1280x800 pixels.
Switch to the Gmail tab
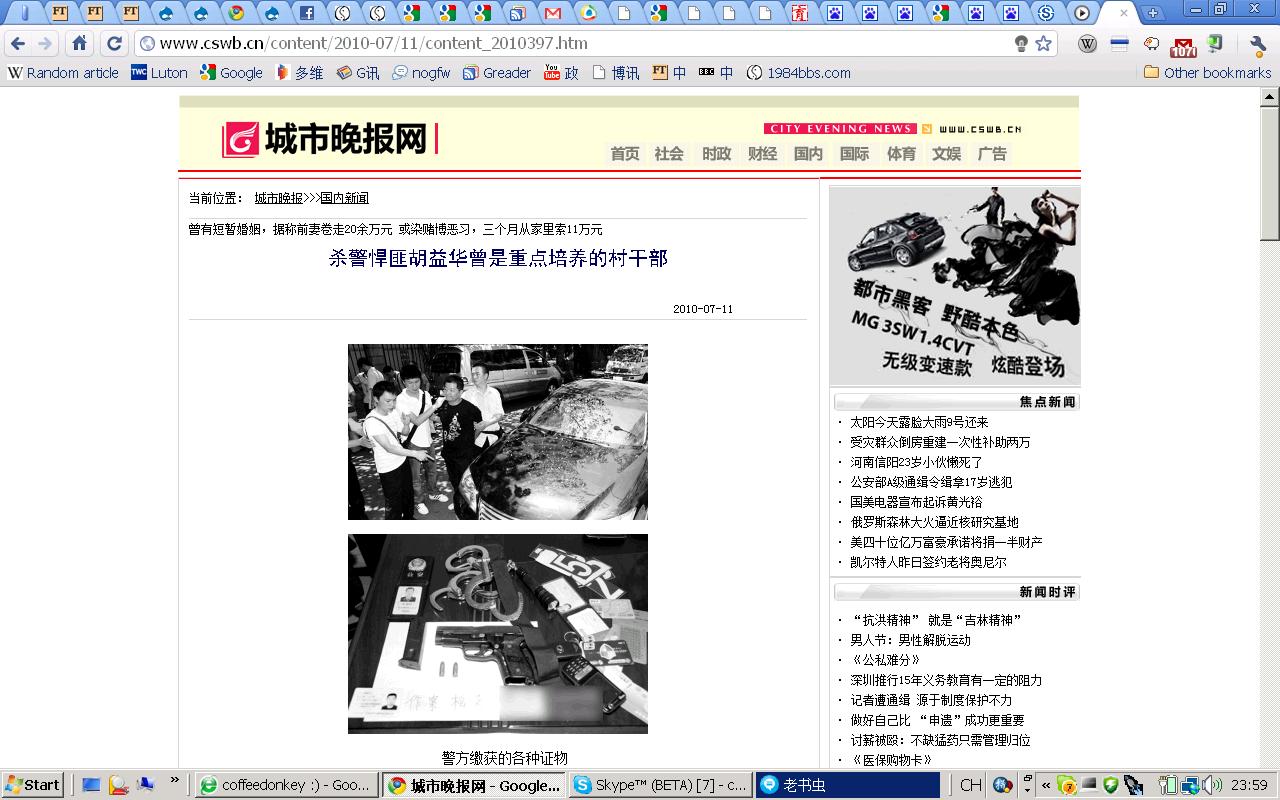coord(552,13)
